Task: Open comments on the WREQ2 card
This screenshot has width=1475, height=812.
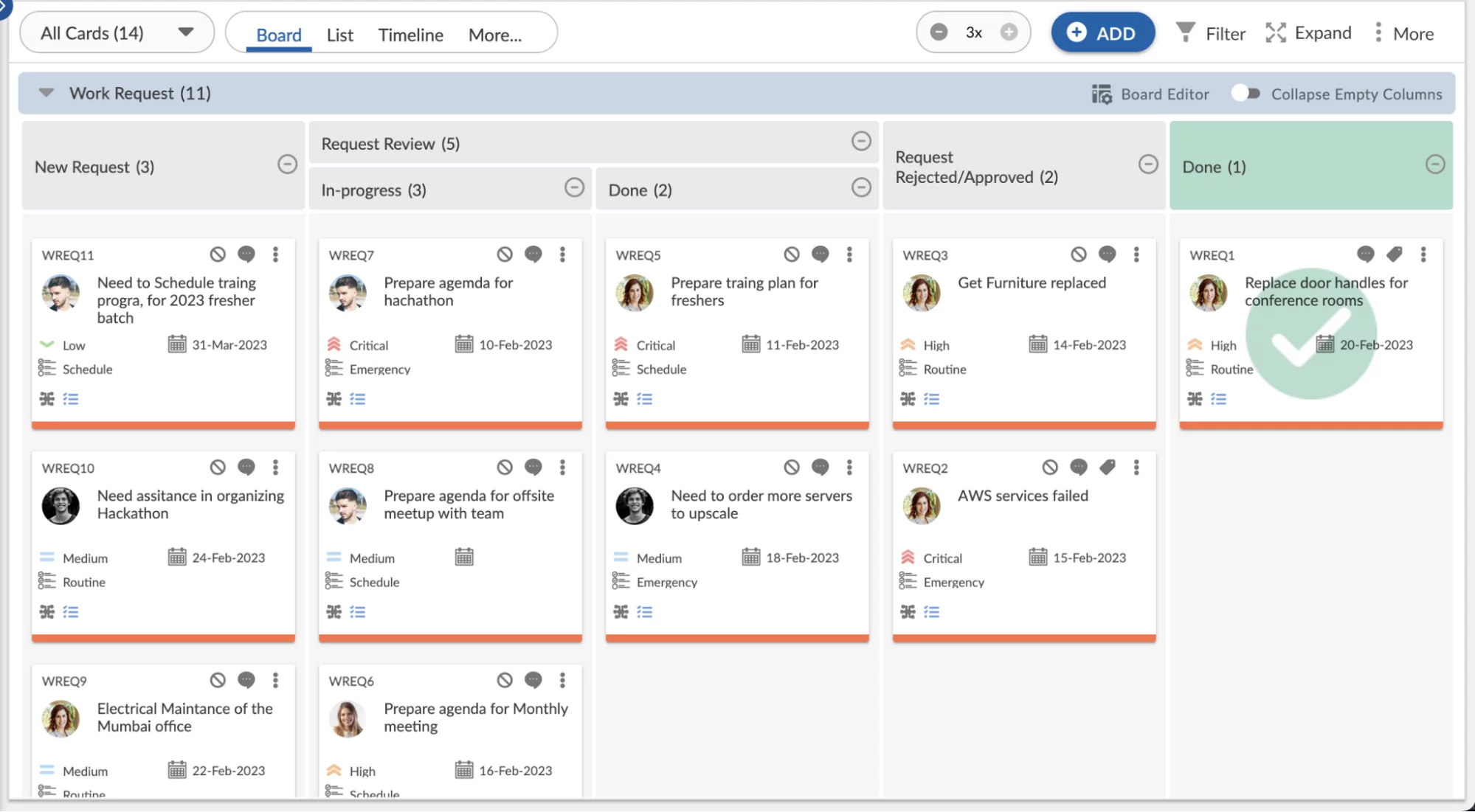Action: point(1079,467)
